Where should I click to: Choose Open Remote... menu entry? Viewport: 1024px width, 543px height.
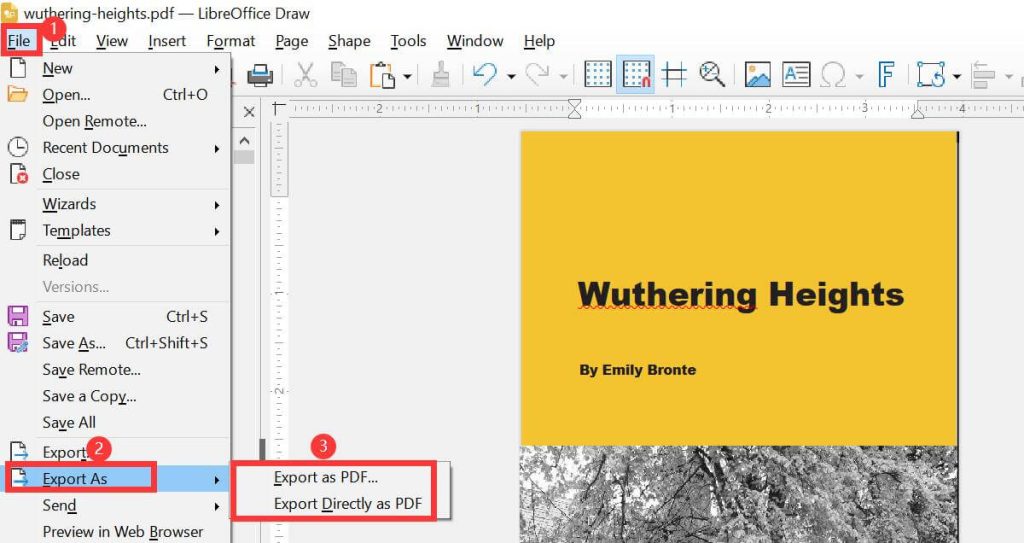116,122
